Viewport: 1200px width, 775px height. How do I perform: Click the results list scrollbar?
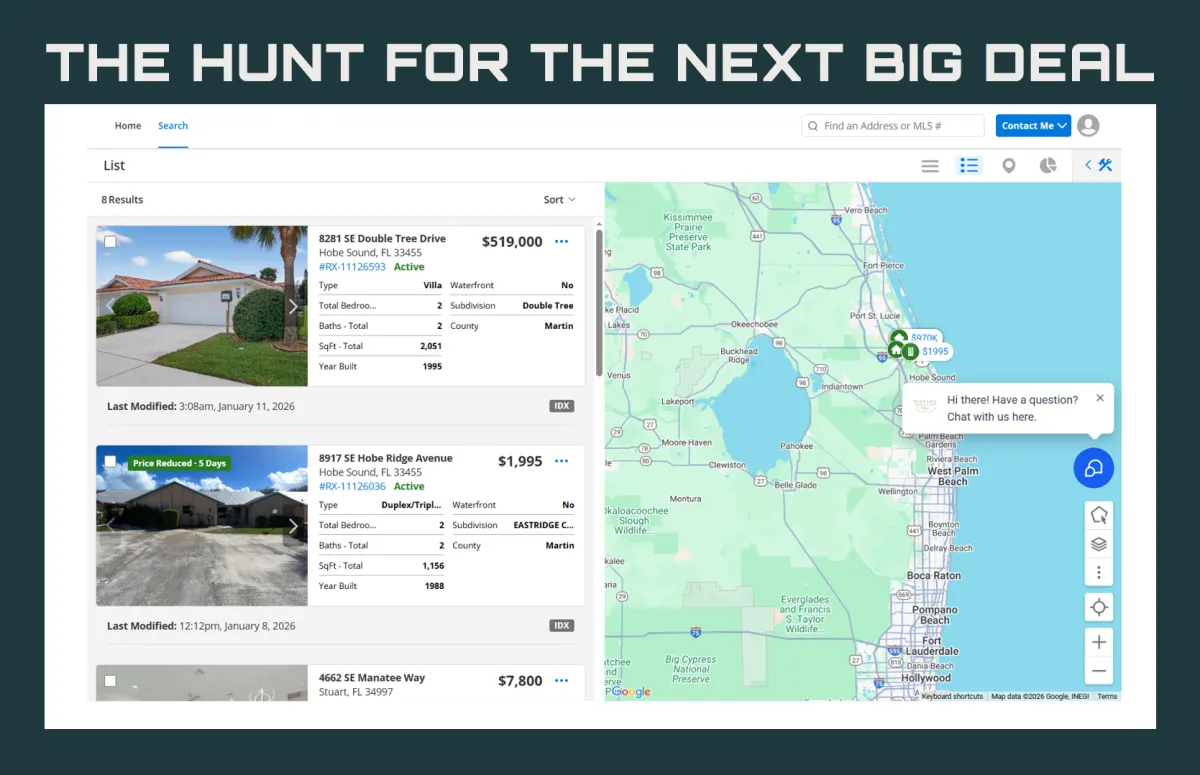tap(598, 303)
